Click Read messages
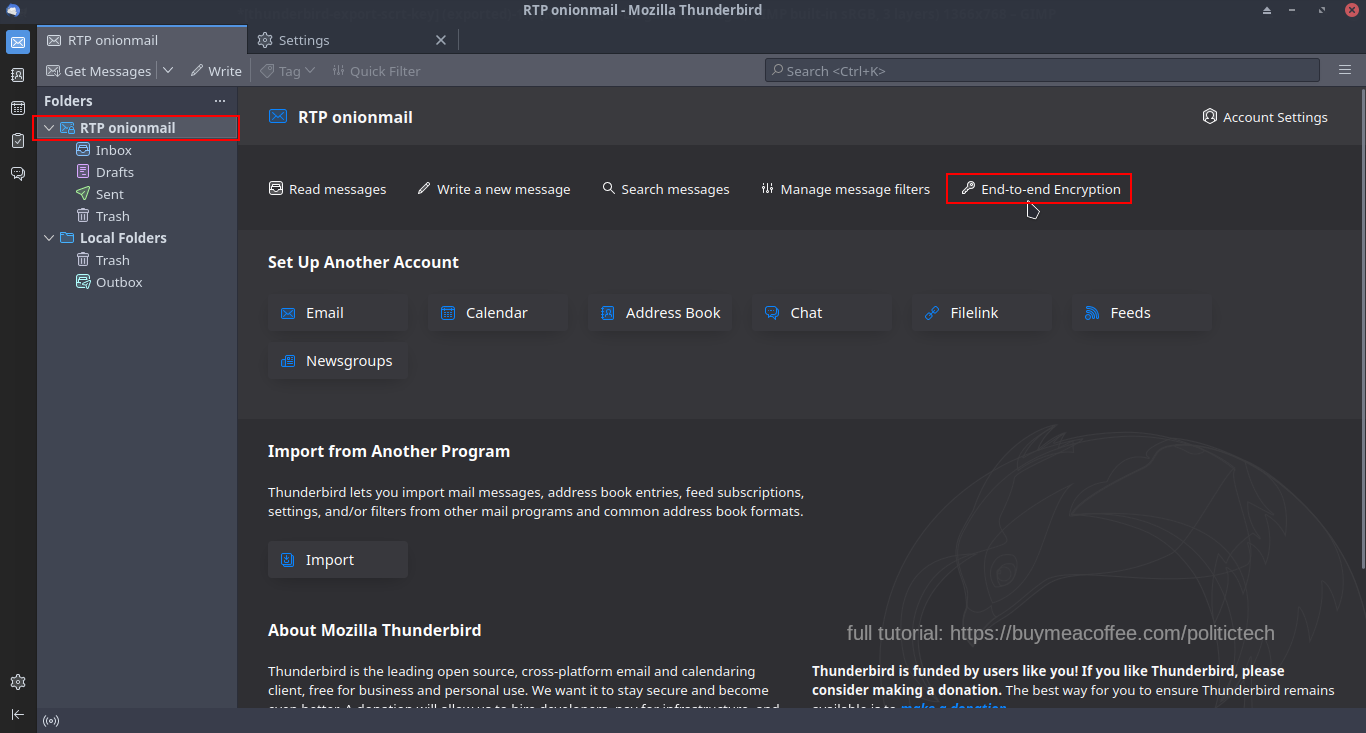The width and height of the screenshot is (1366, 733). 328,189
